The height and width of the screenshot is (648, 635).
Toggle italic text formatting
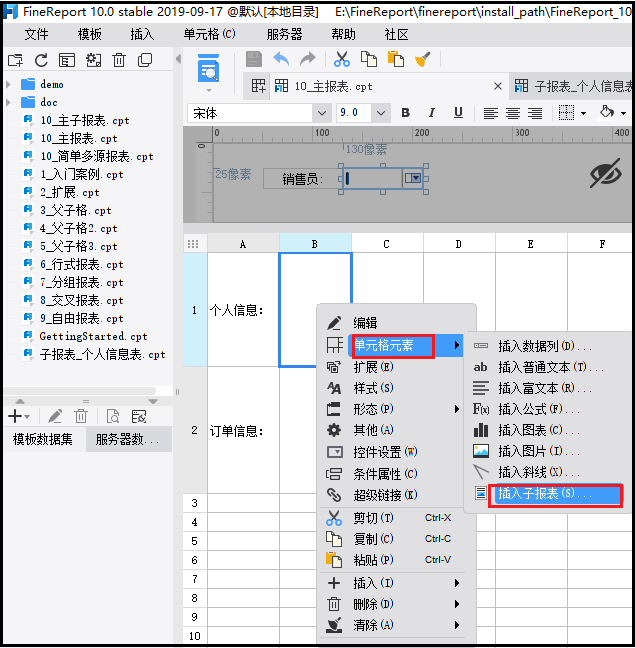pos(432,113)
